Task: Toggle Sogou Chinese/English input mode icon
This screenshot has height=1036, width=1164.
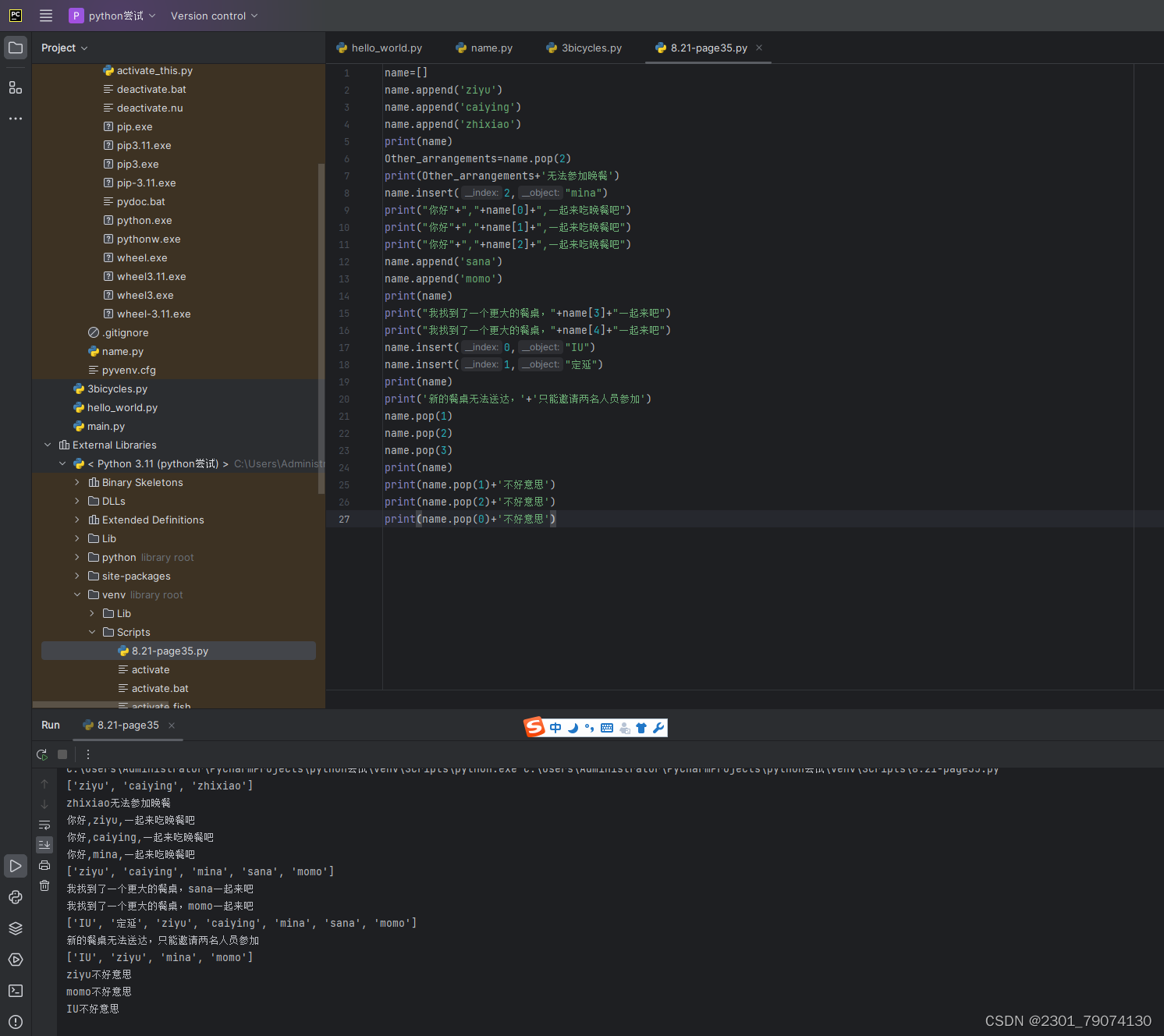Action: pos(555,727)
